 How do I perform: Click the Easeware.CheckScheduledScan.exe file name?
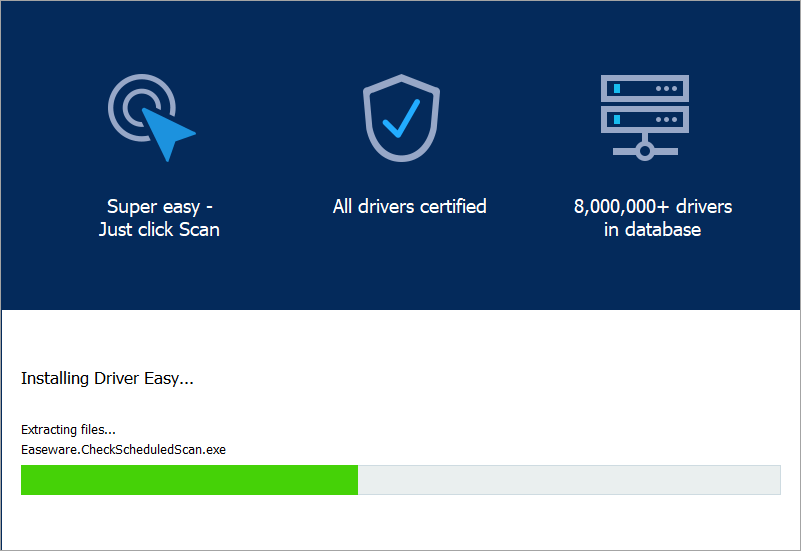point(123,449)
